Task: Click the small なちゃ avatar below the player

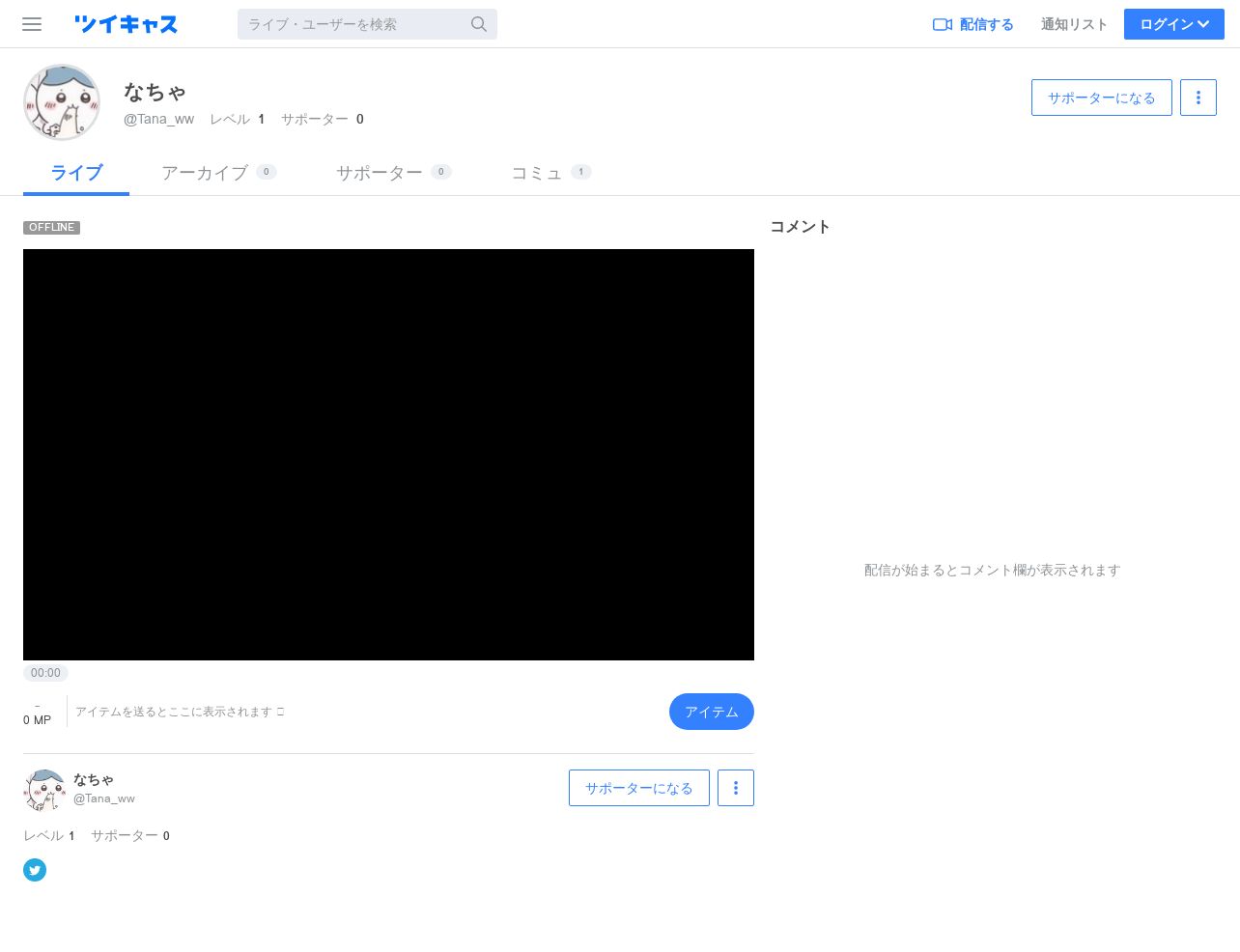Action: pyautogui.click(x=44, y=790)
